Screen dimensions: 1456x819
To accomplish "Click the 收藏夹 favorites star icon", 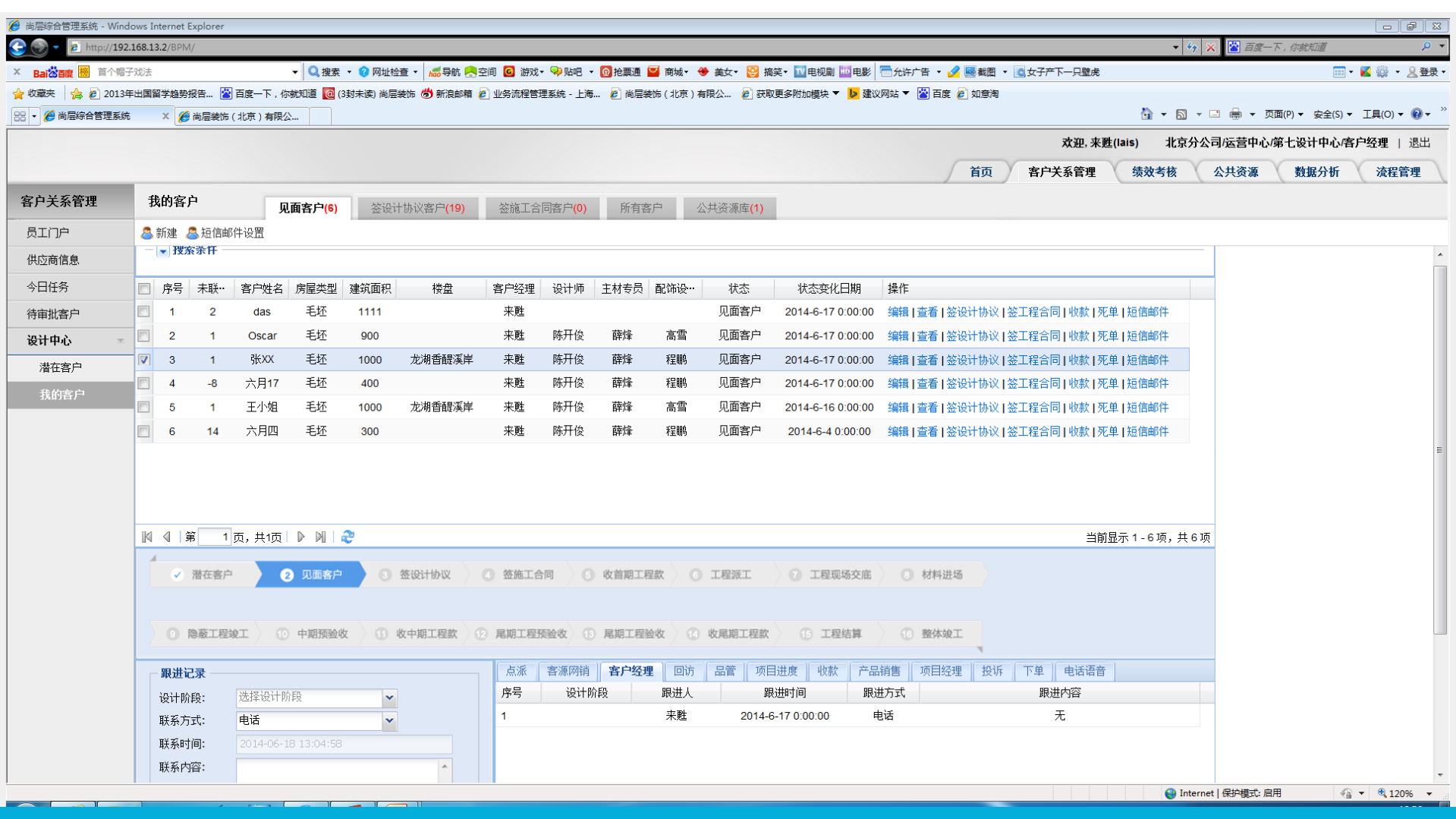I will click(17, 94).
